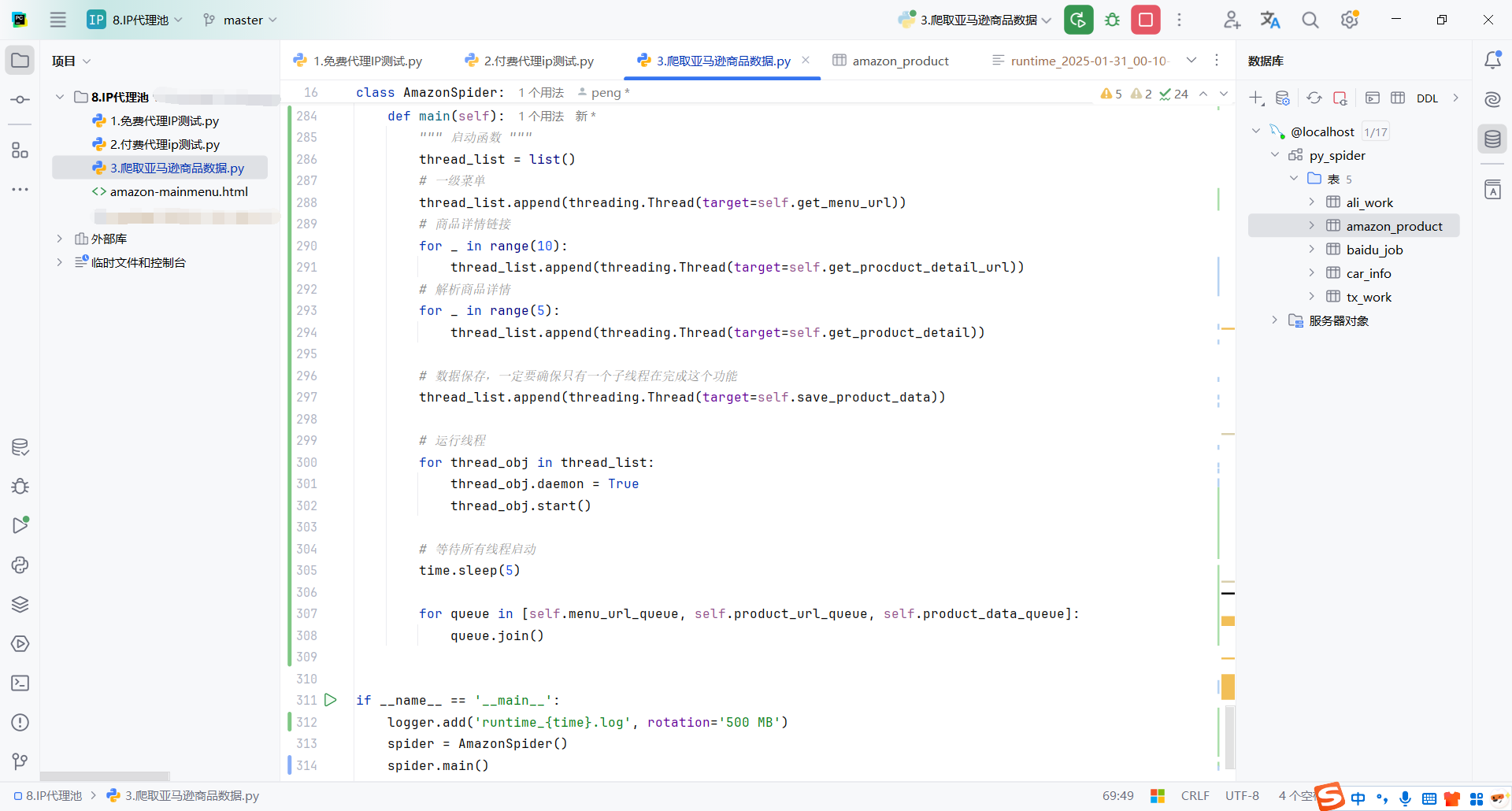Viewport: 1512px width, 811px height.
Task: Open the Git tool window
Action: [x=20, y=761]
